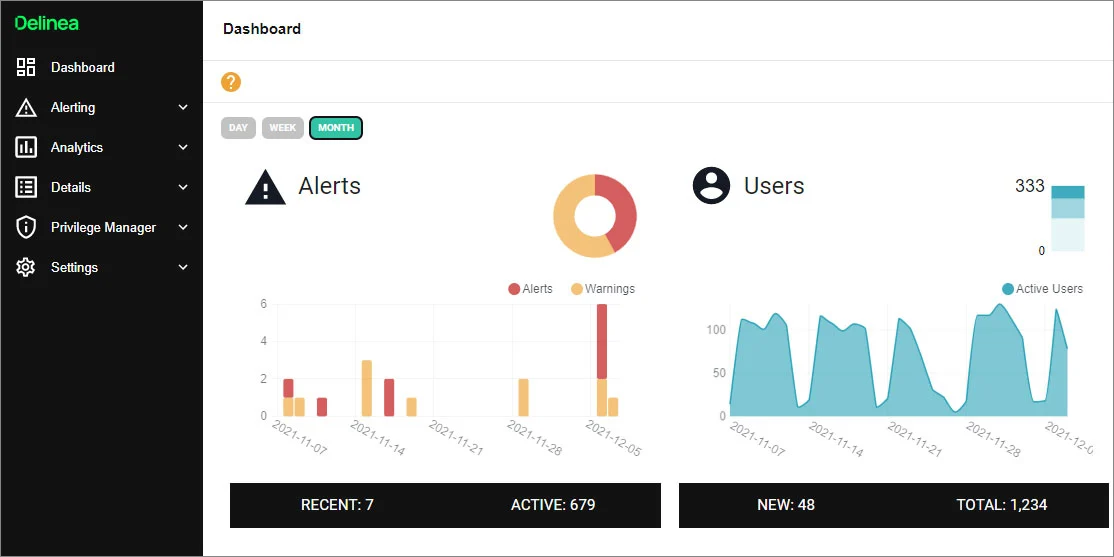Click the Settings gear icon
Viewport: 1114px width, 557px height.
point(26,267)
